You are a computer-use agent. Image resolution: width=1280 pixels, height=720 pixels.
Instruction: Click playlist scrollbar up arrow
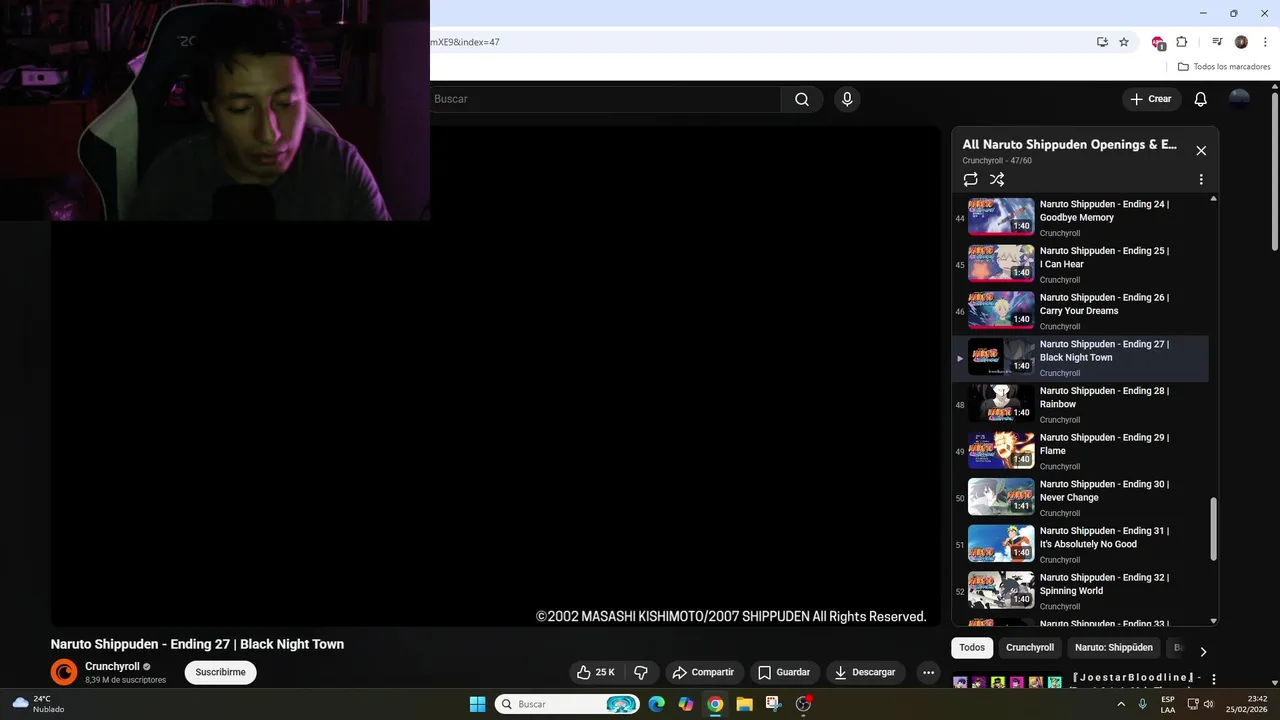[x=1214, y=199]
